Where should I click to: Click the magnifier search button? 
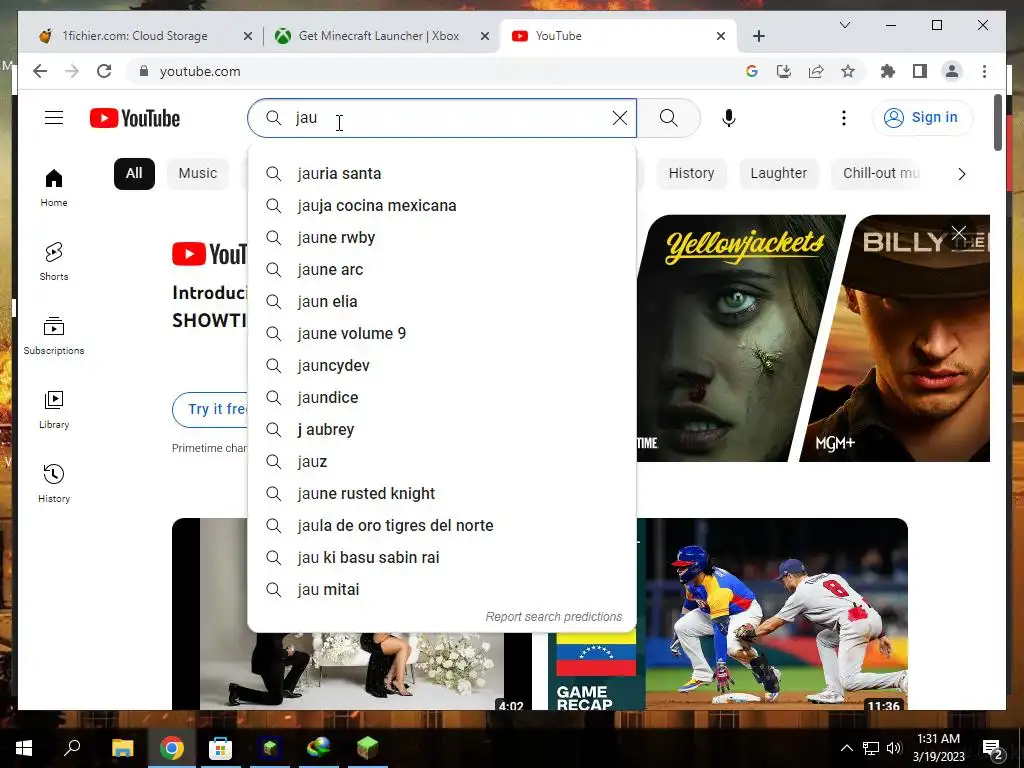669,118
